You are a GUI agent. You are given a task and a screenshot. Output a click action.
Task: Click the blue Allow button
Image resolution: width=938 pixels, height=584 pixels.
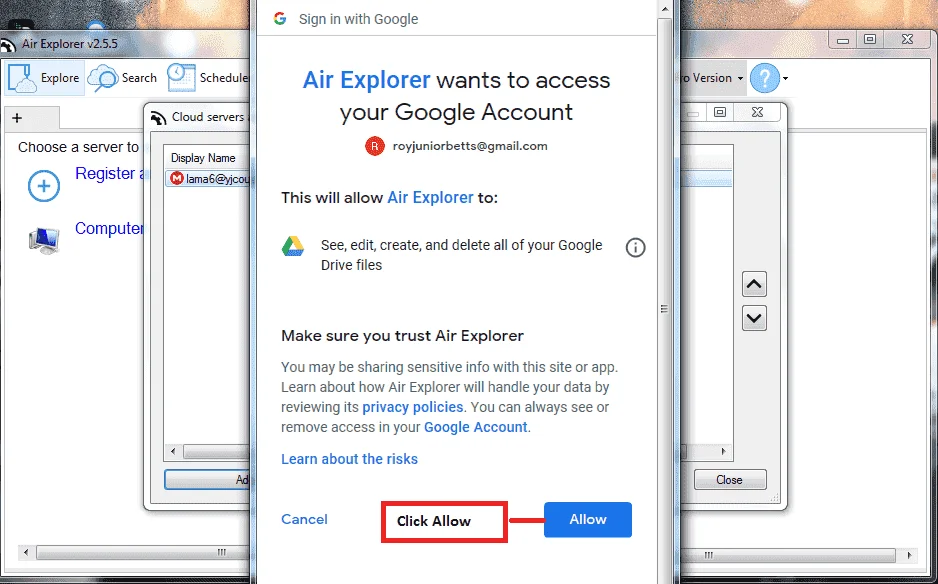pyautogui.click(x=587, y=519)
